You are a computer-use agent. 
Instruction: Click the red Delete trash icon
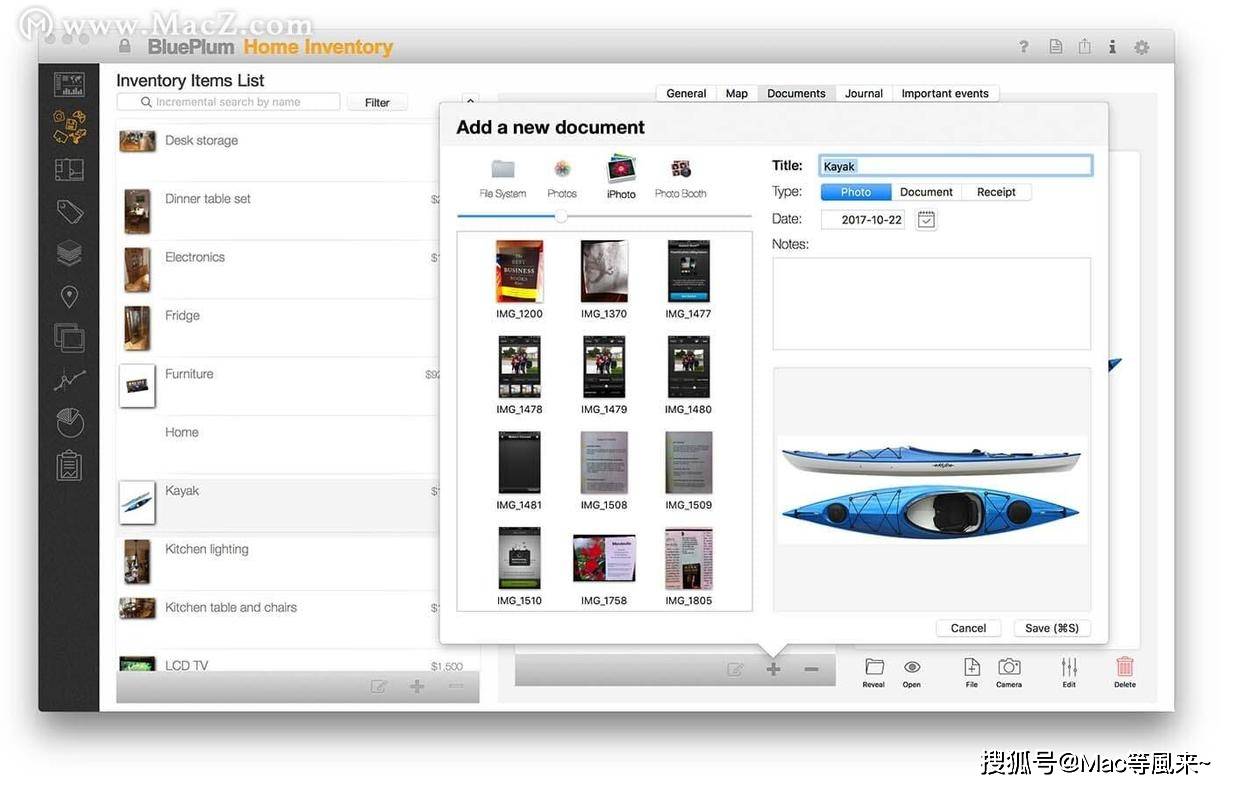click(1125, 673)
